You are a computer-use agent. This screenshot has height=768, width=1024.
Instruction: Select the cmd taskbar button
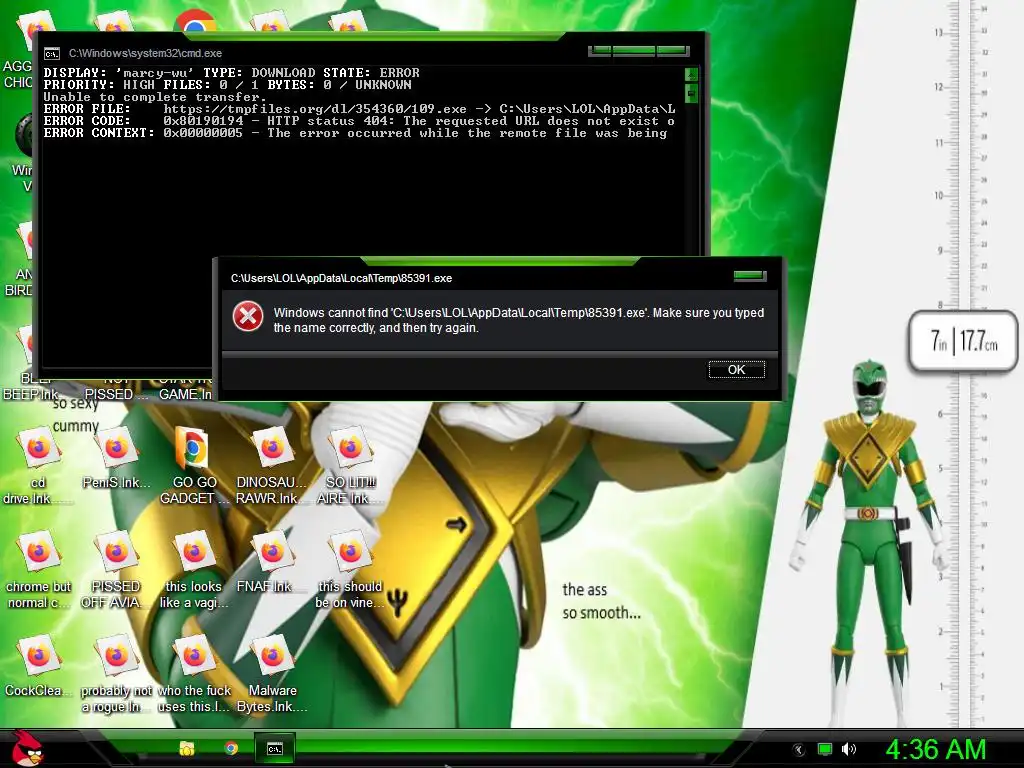coord(274,748)
